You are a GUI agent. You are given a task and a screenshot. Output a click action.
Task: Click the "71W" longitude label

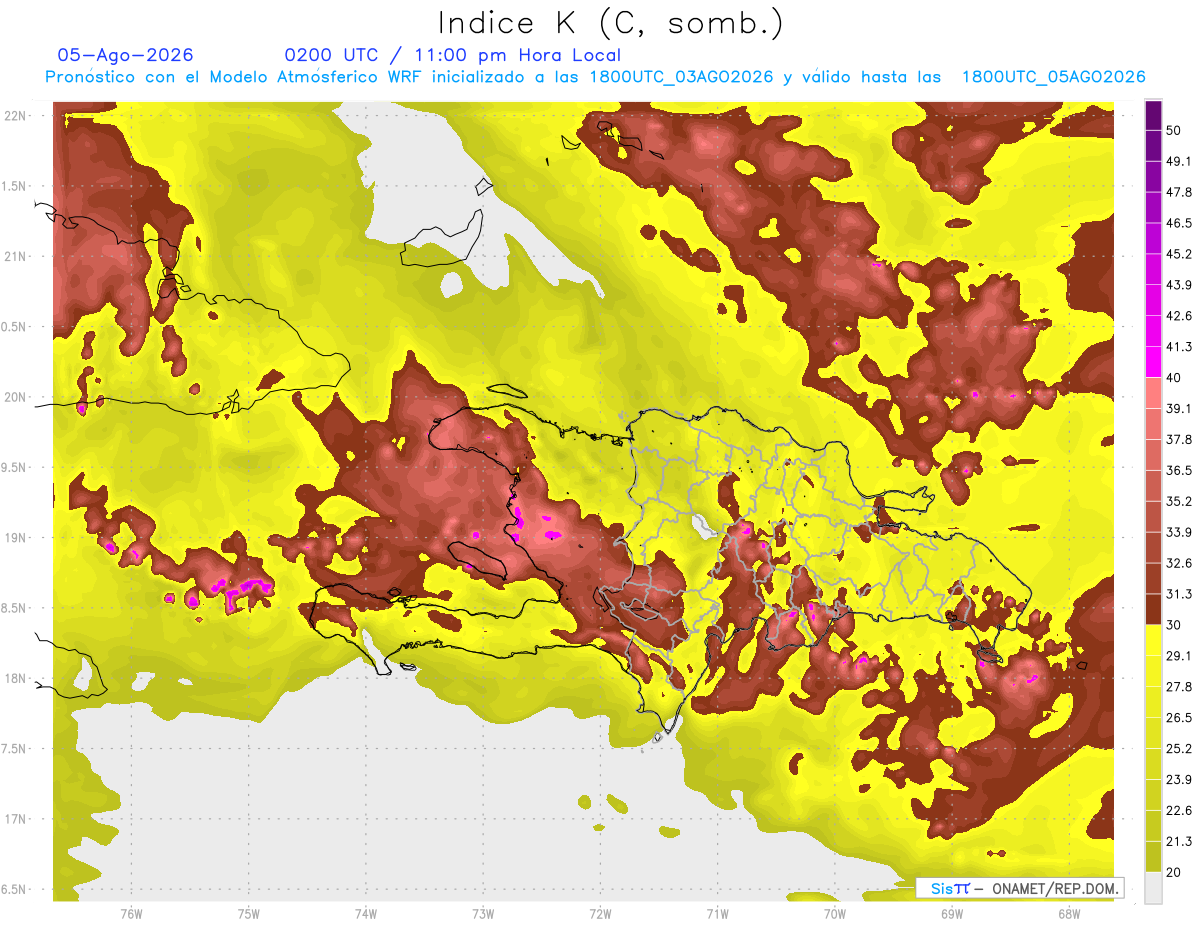point(717,913)
